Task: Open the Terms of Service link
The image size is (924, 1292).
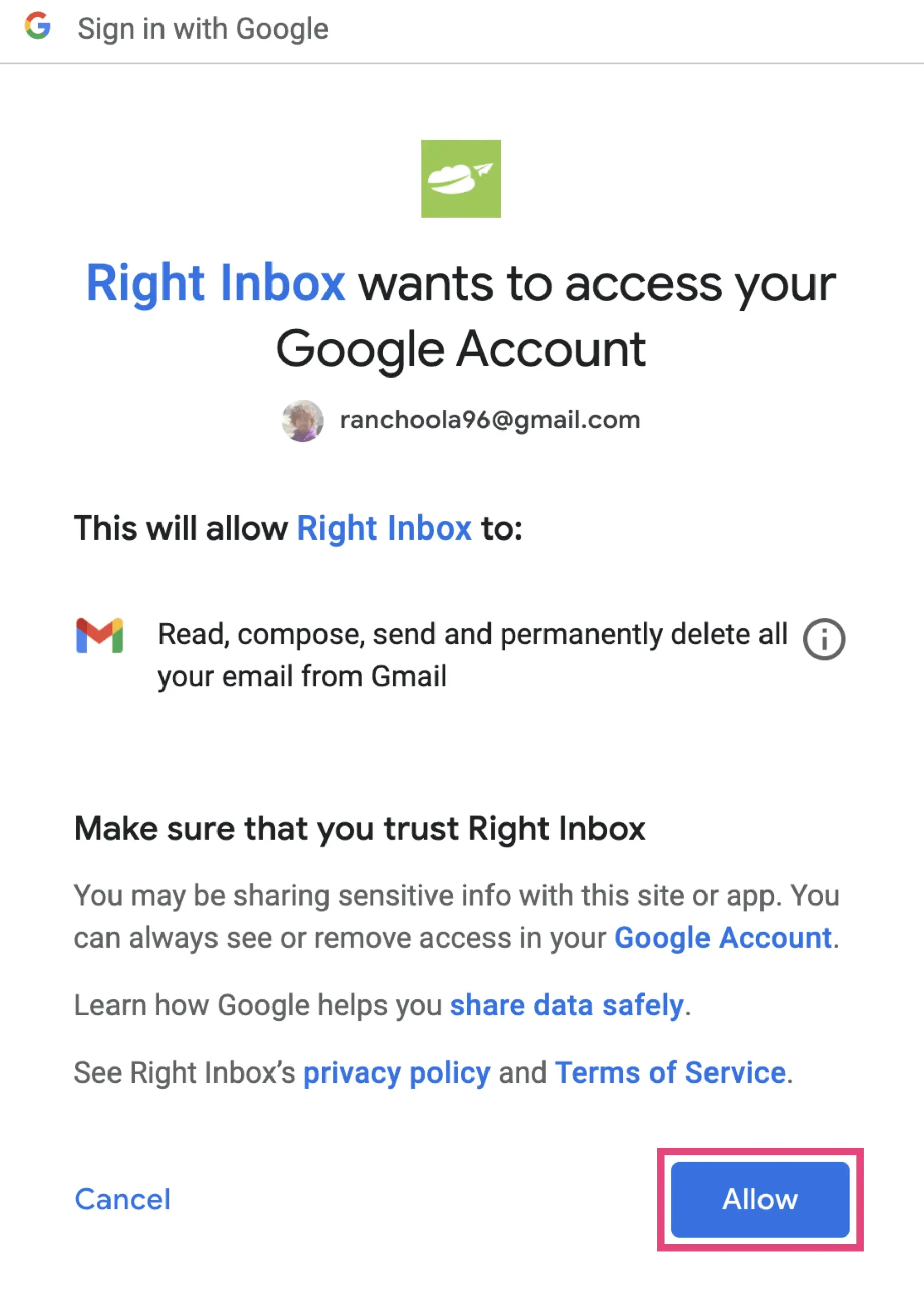Action: tap(670, 1073)
